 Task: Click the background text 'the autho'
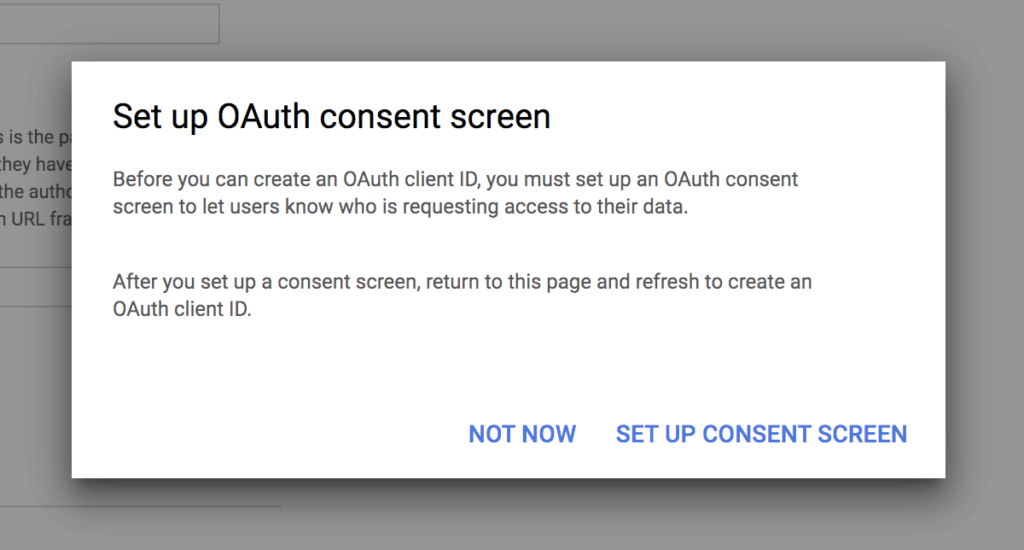pos(35,191)
